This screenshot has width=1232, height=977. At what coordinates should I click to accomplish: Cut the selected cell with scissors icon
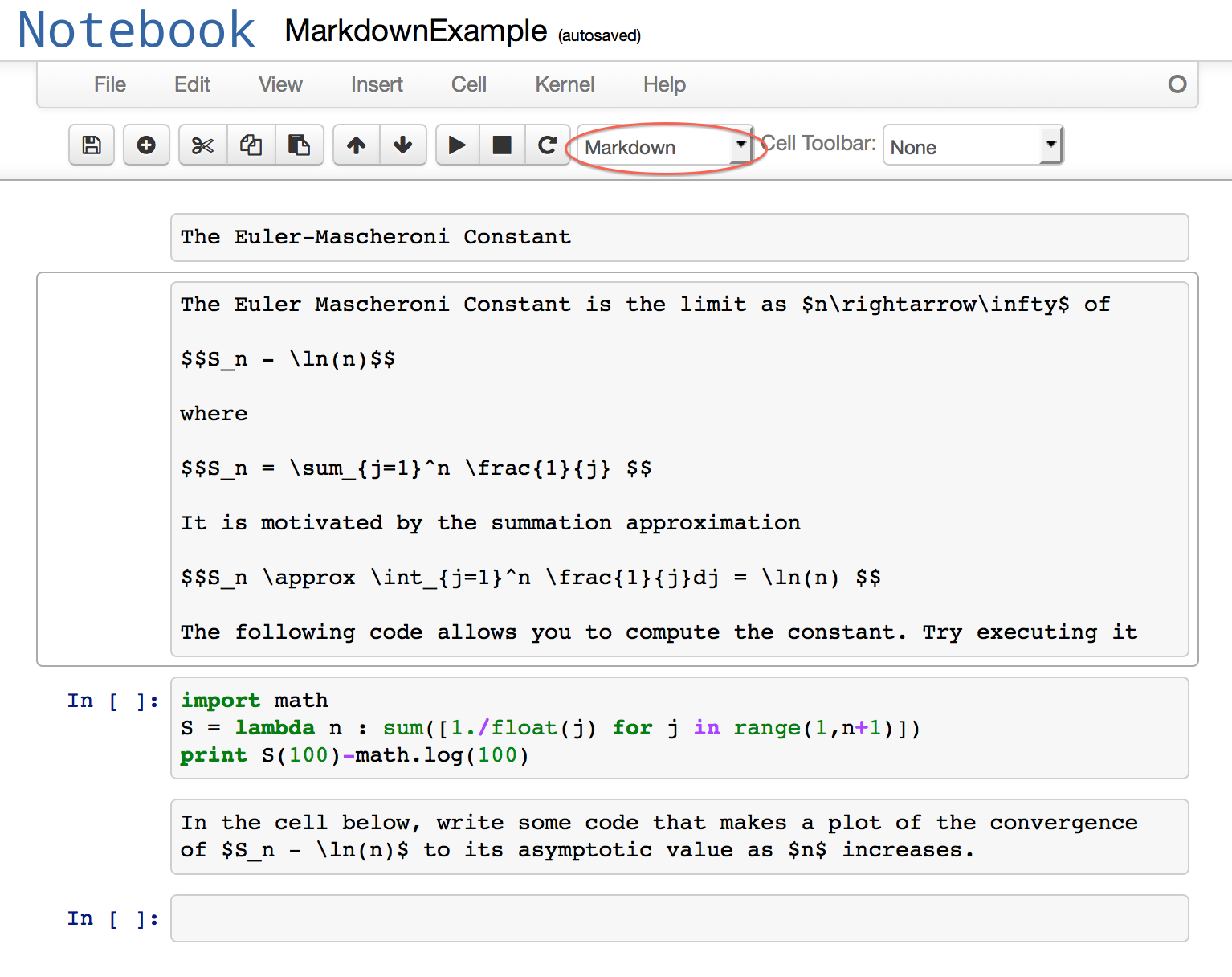(202, 145)
